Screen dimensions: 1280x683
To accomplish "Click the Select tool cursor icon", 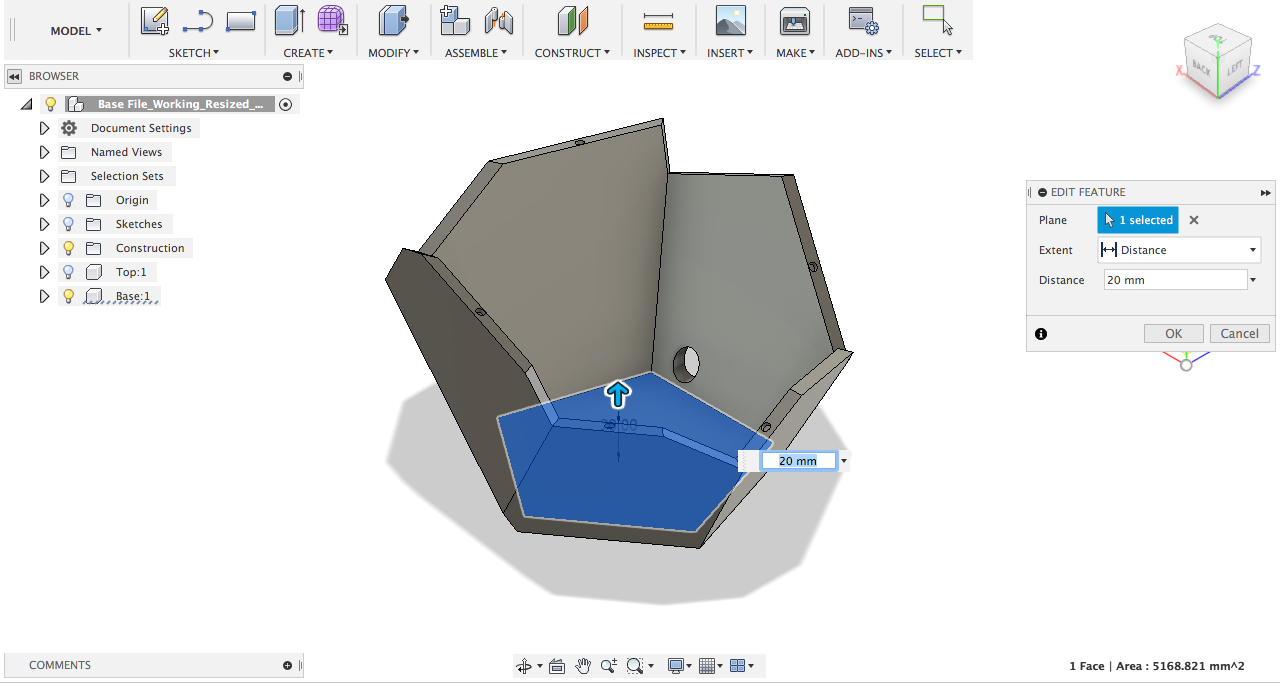I will click(x=937, y=20).
